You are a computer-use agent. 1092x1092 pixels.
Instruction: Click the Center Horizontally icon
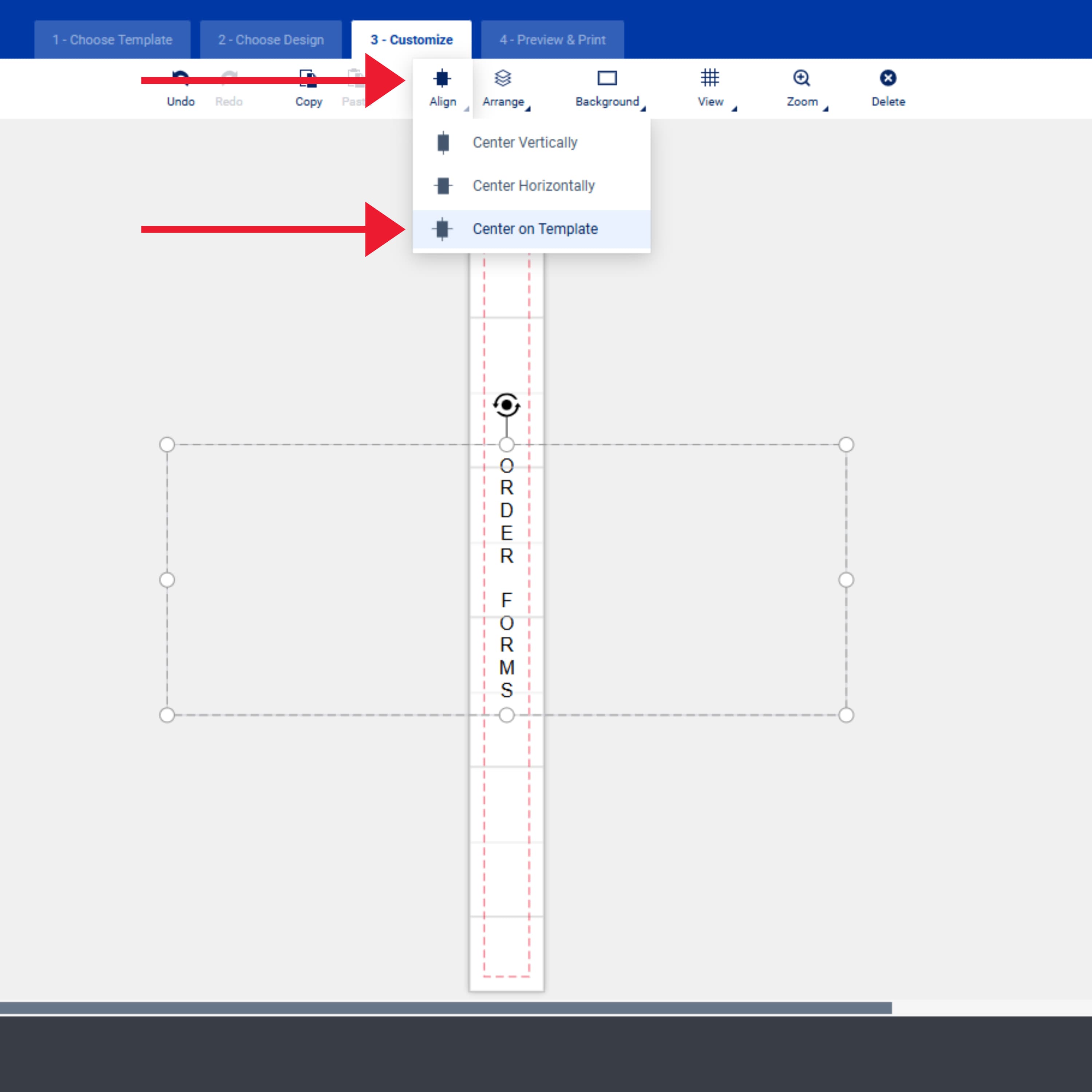click(443, 185)
